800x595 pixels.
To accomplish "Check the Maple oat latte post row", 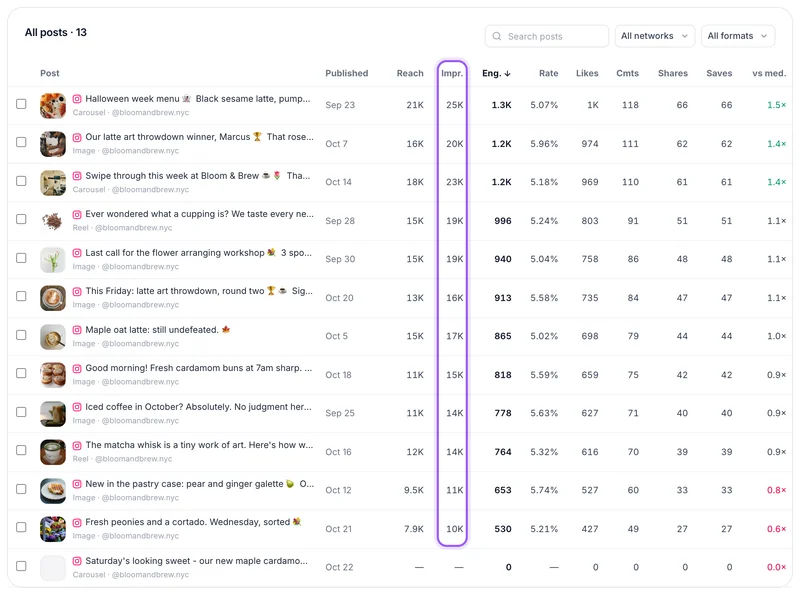I will click(21, 335).
